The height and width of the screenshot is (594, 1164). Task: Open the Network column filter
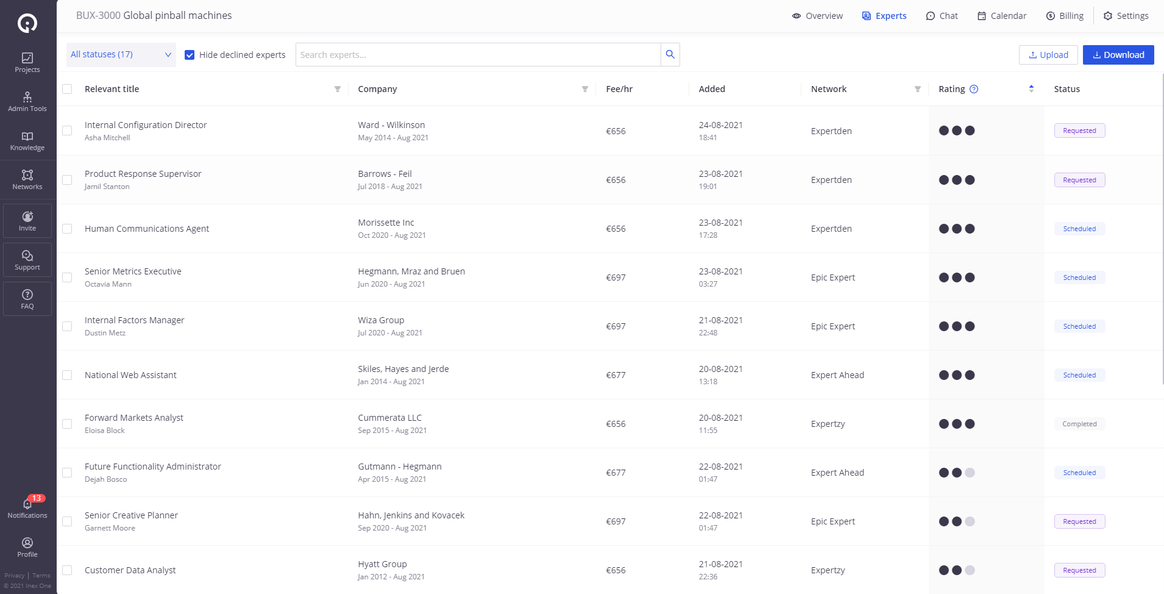point(917,89)
